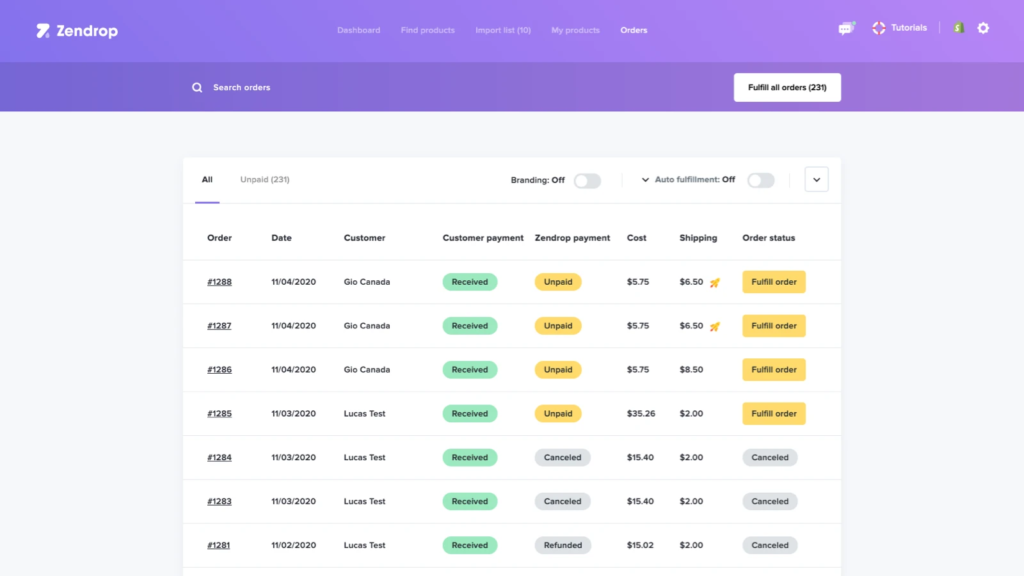
Task: Expand the options chevron on the right
Action: point(816,179)
